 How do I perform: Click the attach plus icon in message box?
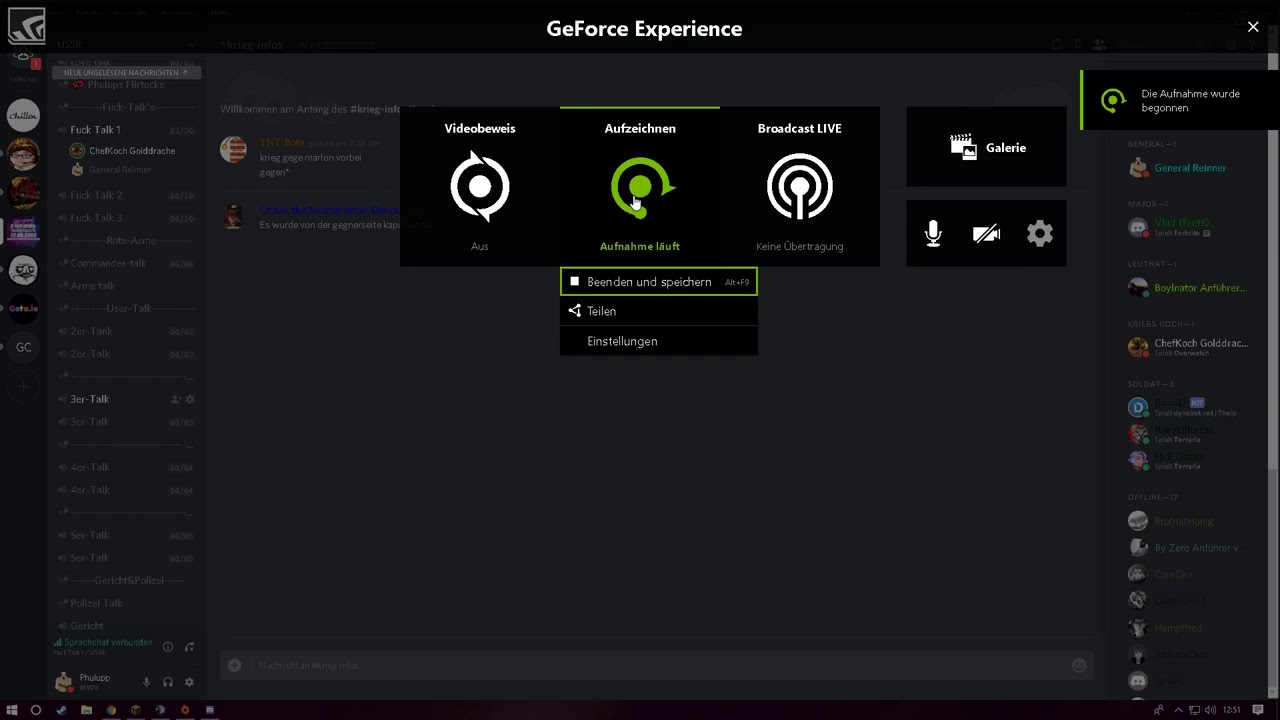point(235,665)
